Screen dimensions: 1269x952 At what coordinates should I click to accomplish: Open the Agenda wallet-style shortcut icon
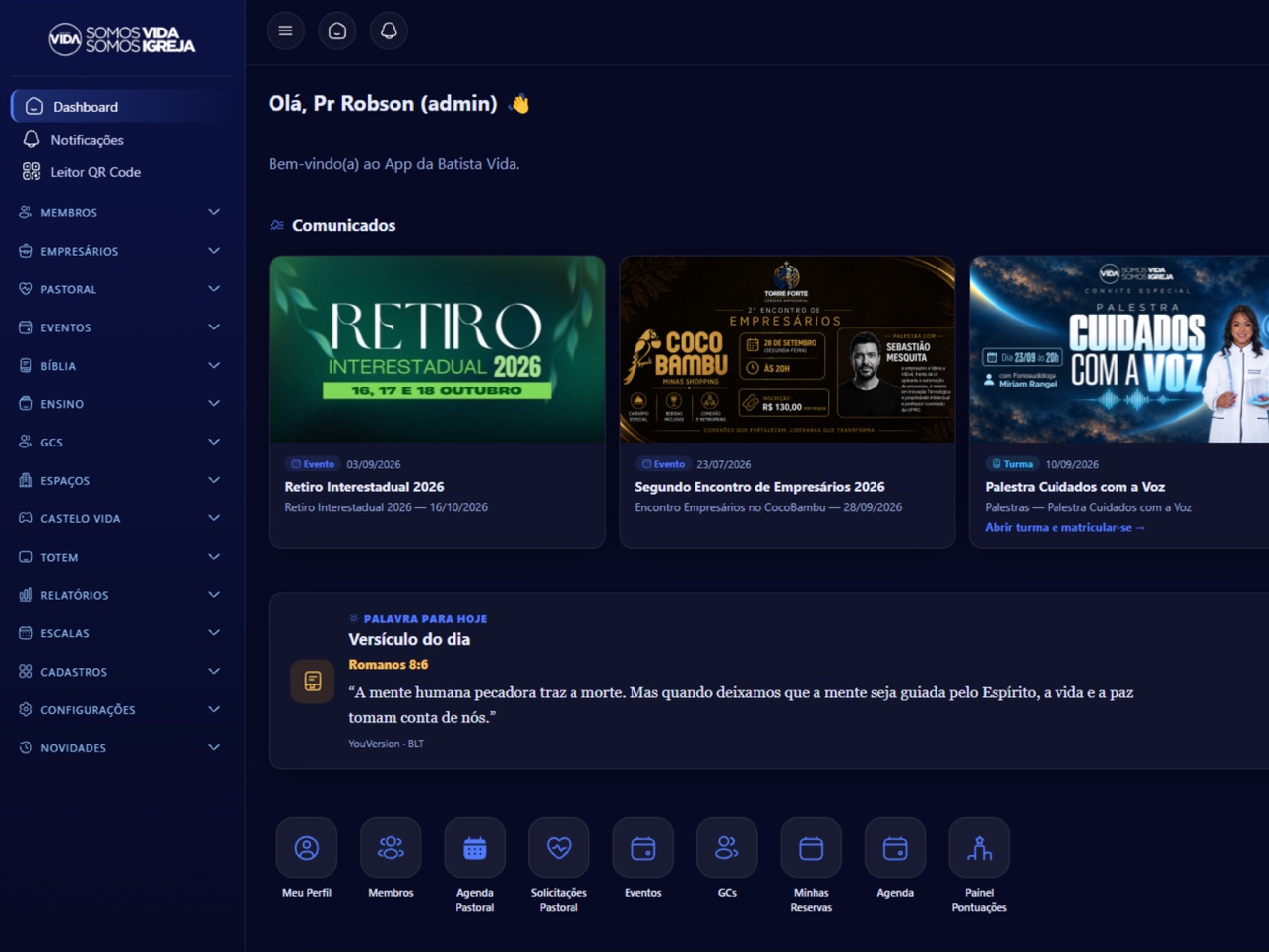click(x=895, y=848)
